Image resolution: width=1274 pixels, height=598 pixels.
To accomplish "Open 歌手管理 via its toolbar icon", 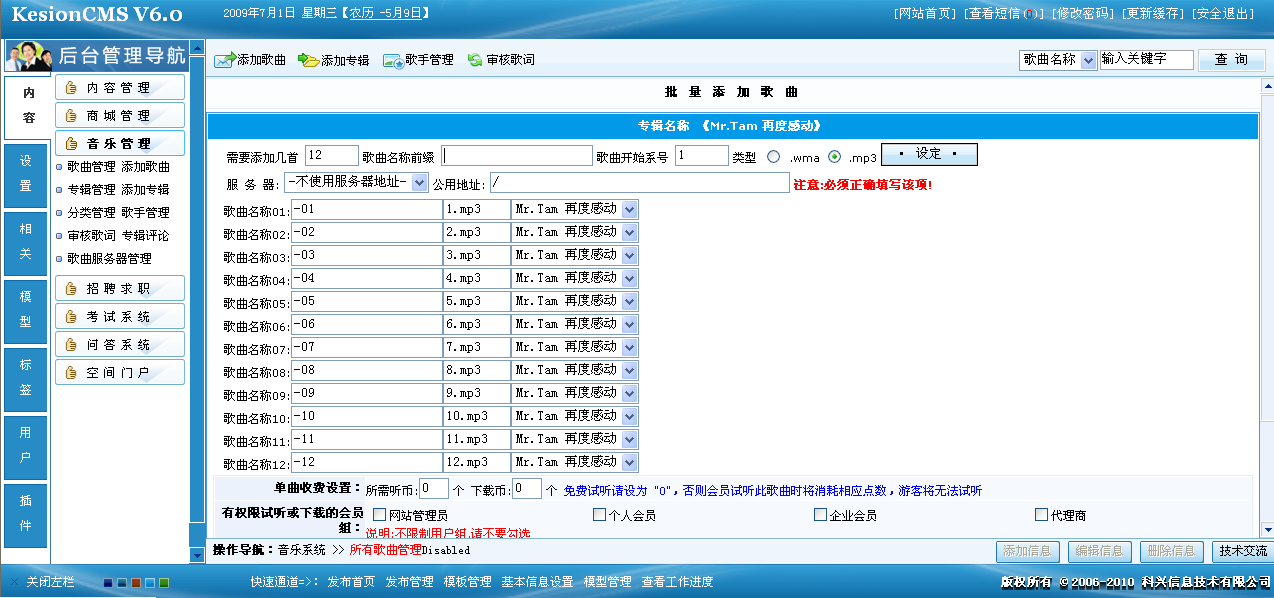I will (x=392, y=60).
